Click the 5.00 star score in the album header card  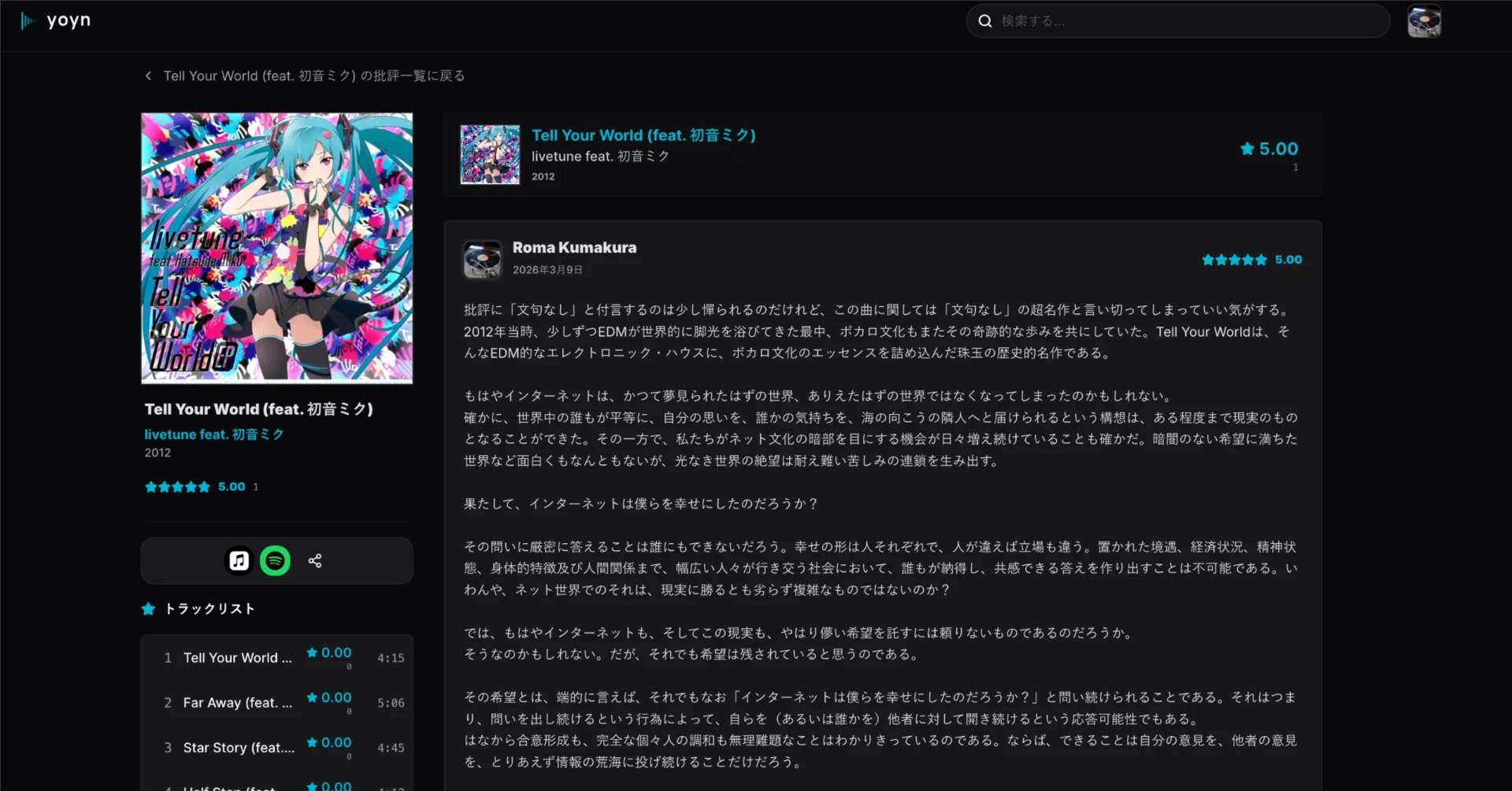(x=1269, y=149)
